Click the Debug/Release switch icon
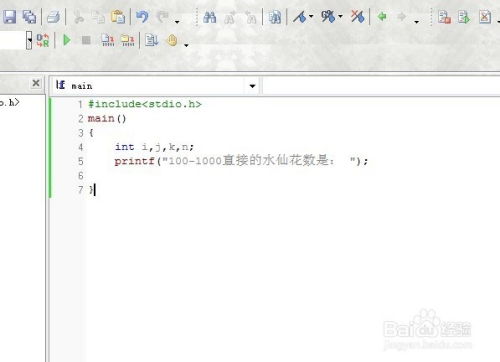The height and width of the screenshot is (362, 500). click(43, 40)
